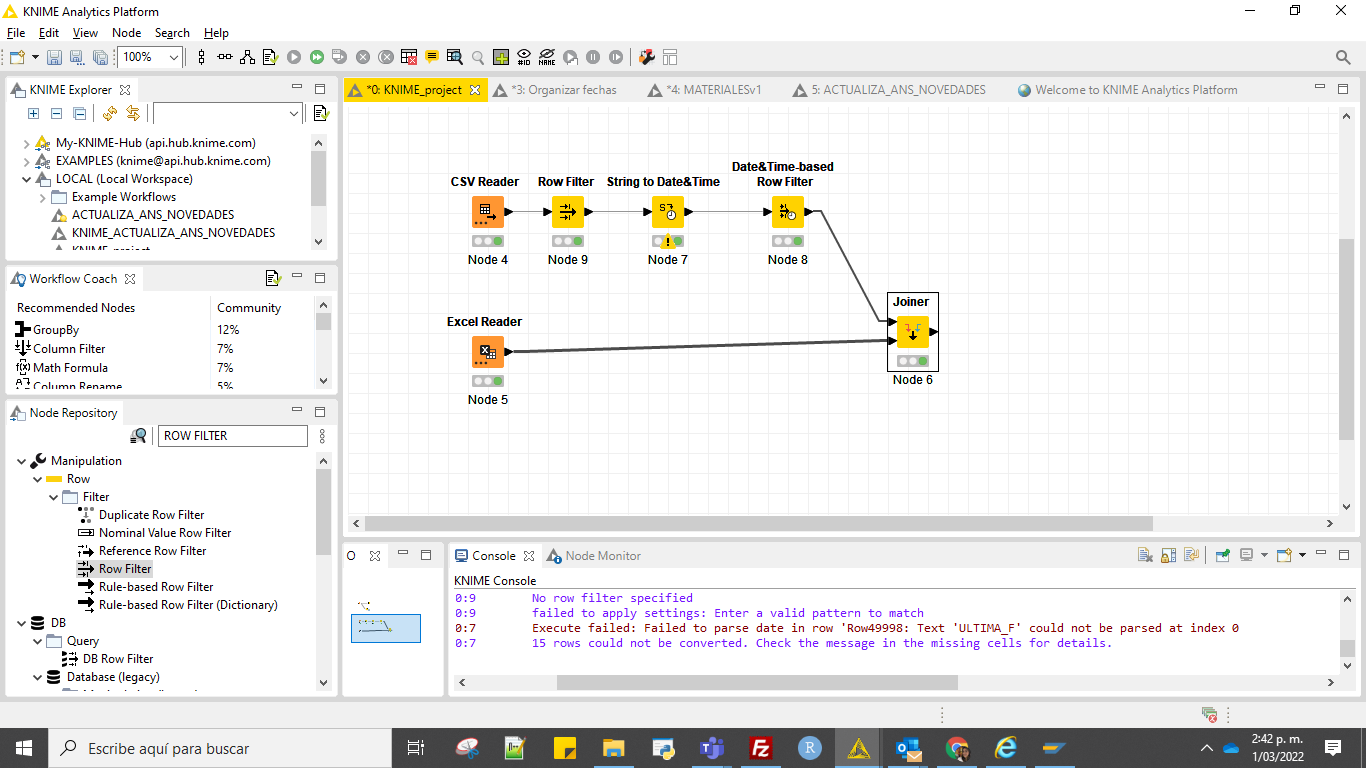This screenshot has height=768, width=1366.
Task: Open the New workflow dropdown arrow
Action: 35,58
